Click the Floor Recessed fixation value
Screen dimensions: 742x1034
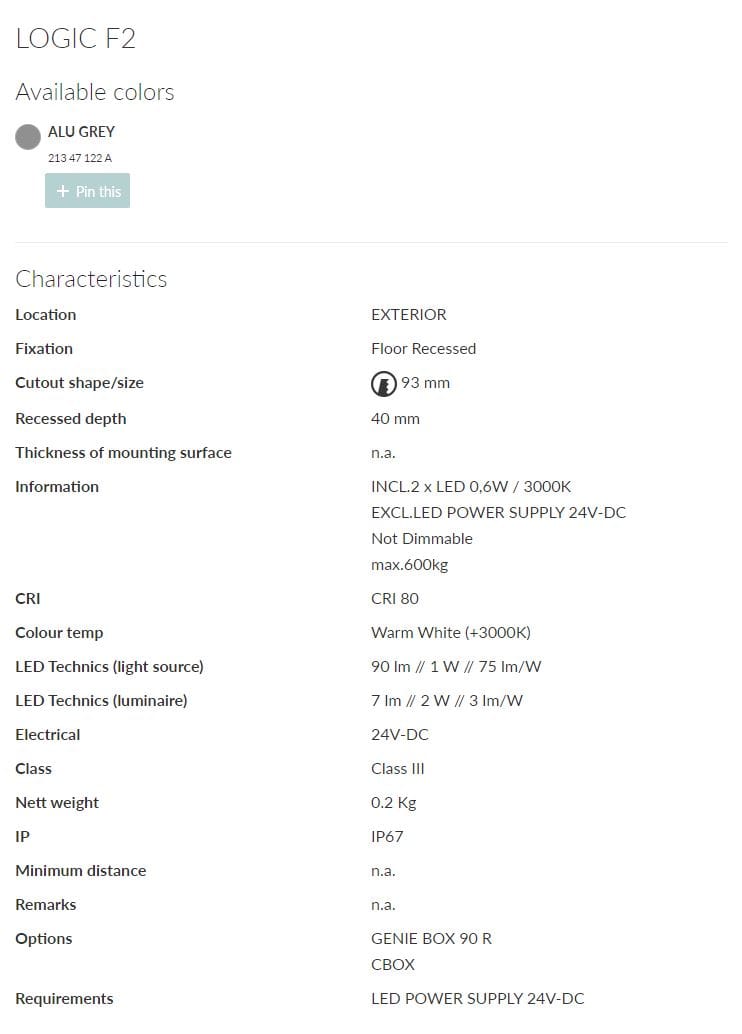(x=423, y=348)
